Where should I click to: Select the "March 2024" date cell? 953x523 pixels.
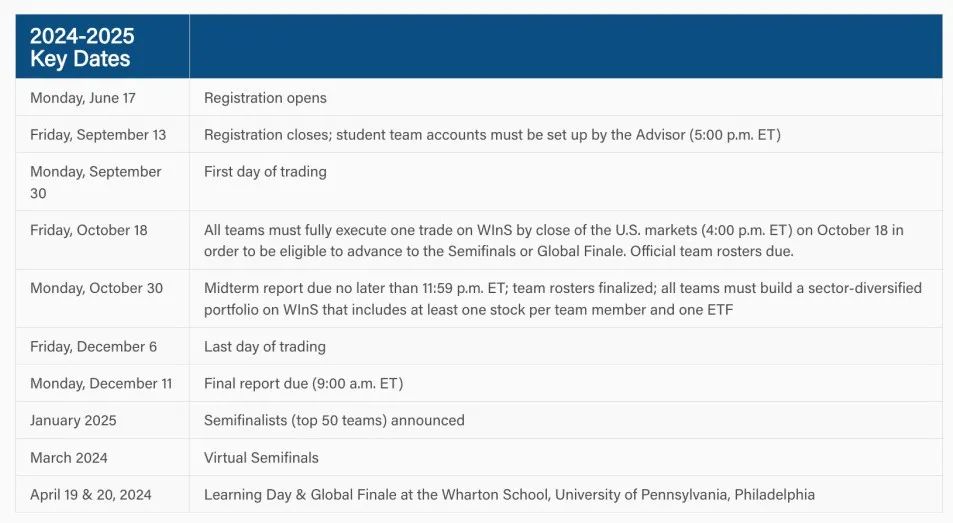pyautogui.click(x=69, y=457)
